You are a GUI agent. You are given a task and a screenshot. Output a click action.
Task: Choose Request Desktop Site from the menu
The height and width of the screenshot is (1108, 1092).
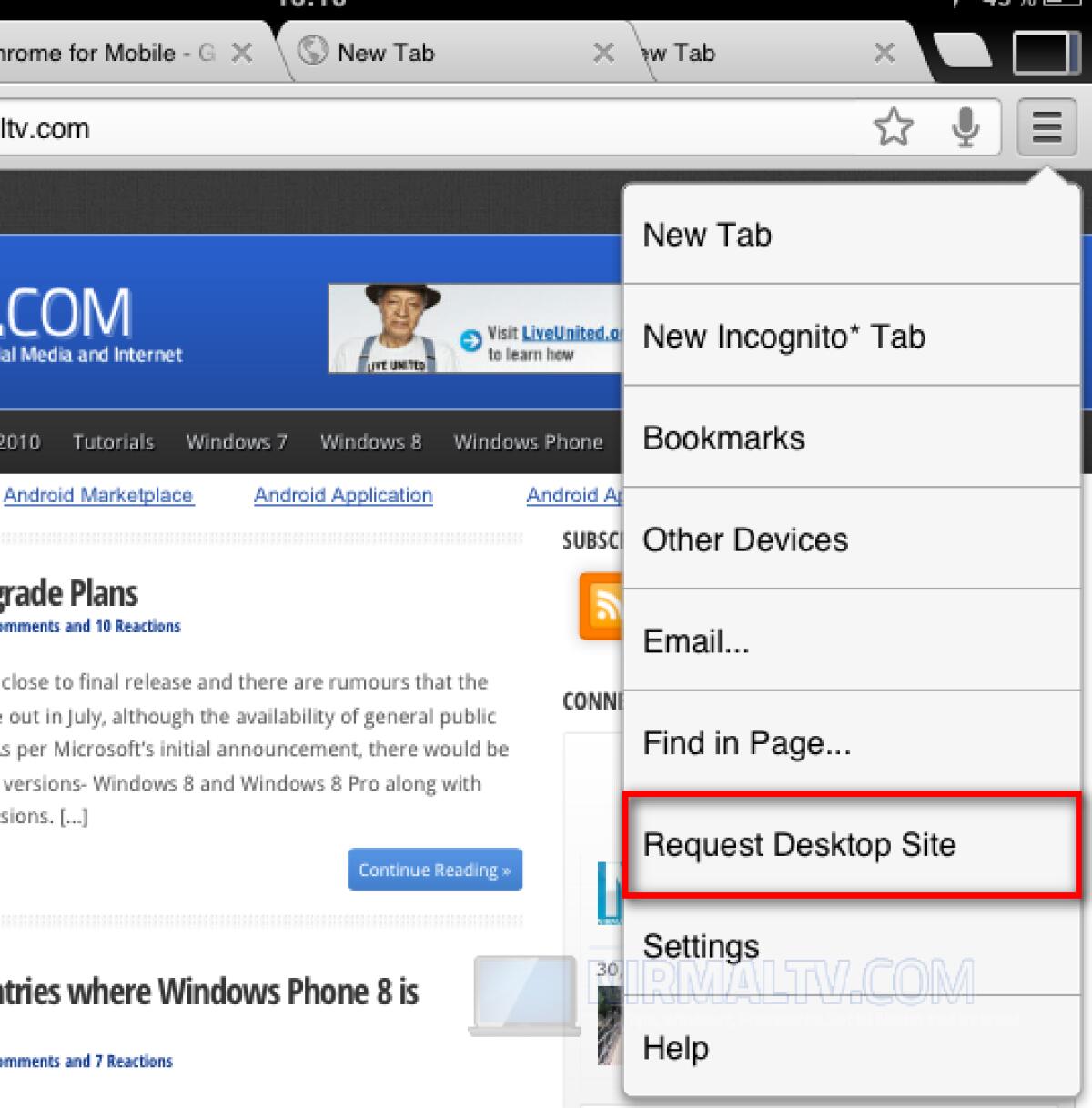801,845
